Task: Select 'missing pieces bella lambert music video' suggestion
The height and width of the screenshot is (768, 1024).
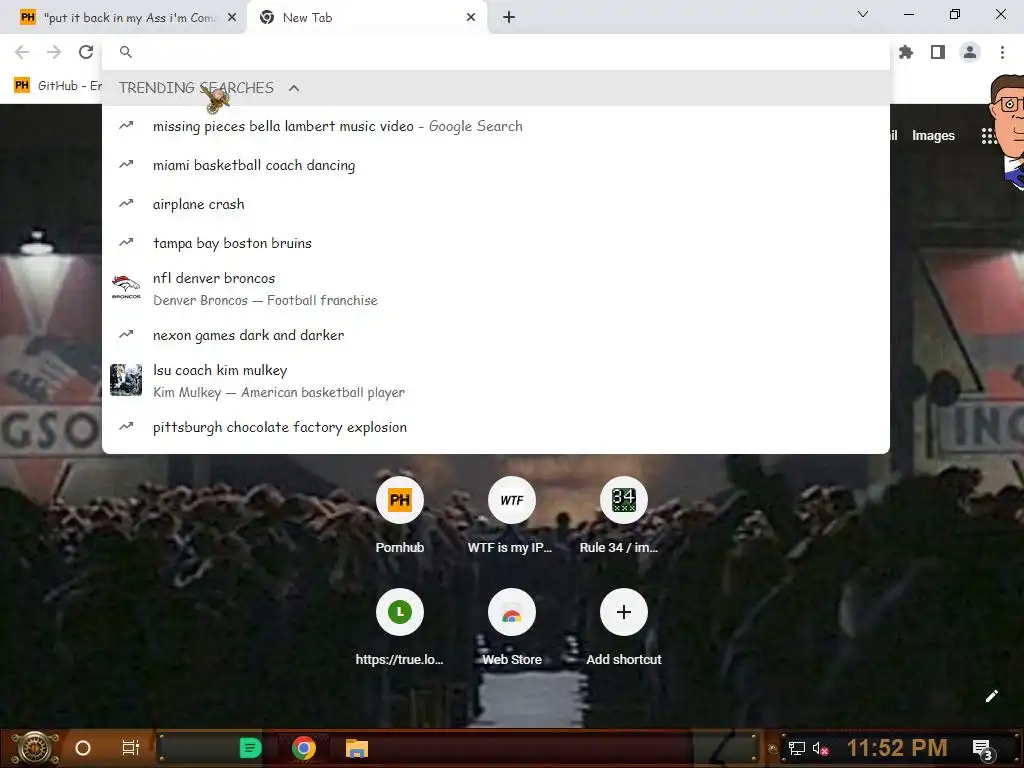Action: click(x=496, y=126)
